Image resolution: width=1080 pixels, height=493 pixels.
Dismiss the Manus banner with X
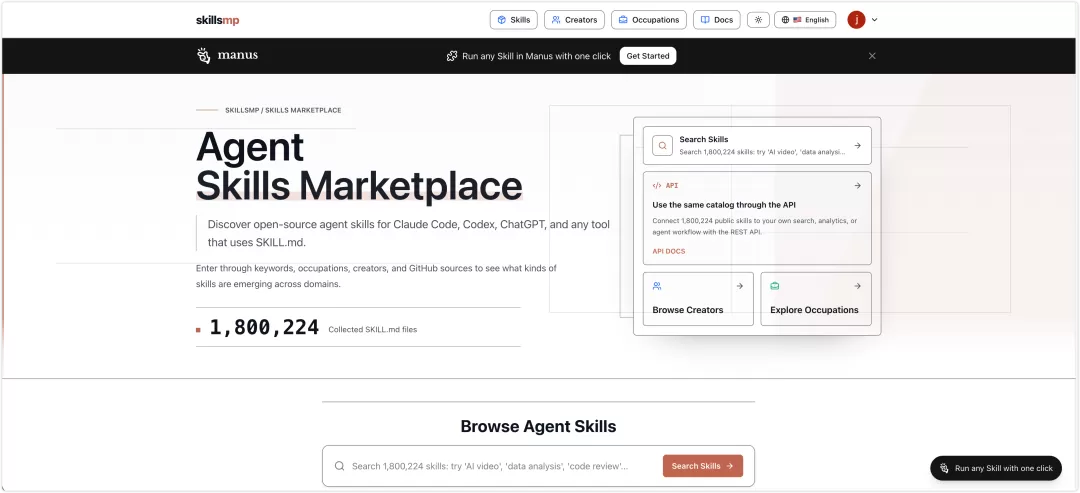[x=872, y=56]
